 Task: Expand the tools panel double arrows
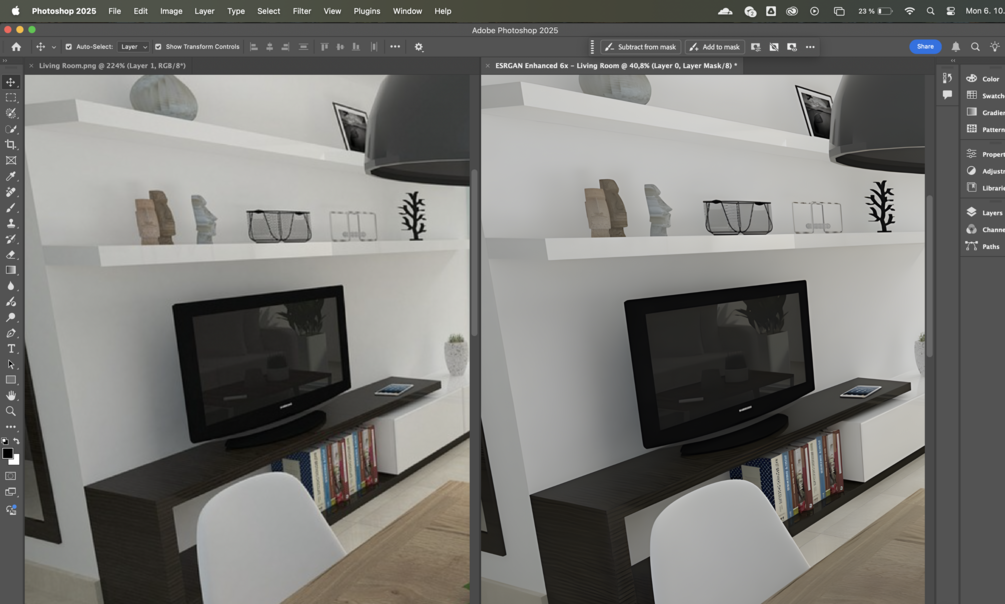click(4, 61)
